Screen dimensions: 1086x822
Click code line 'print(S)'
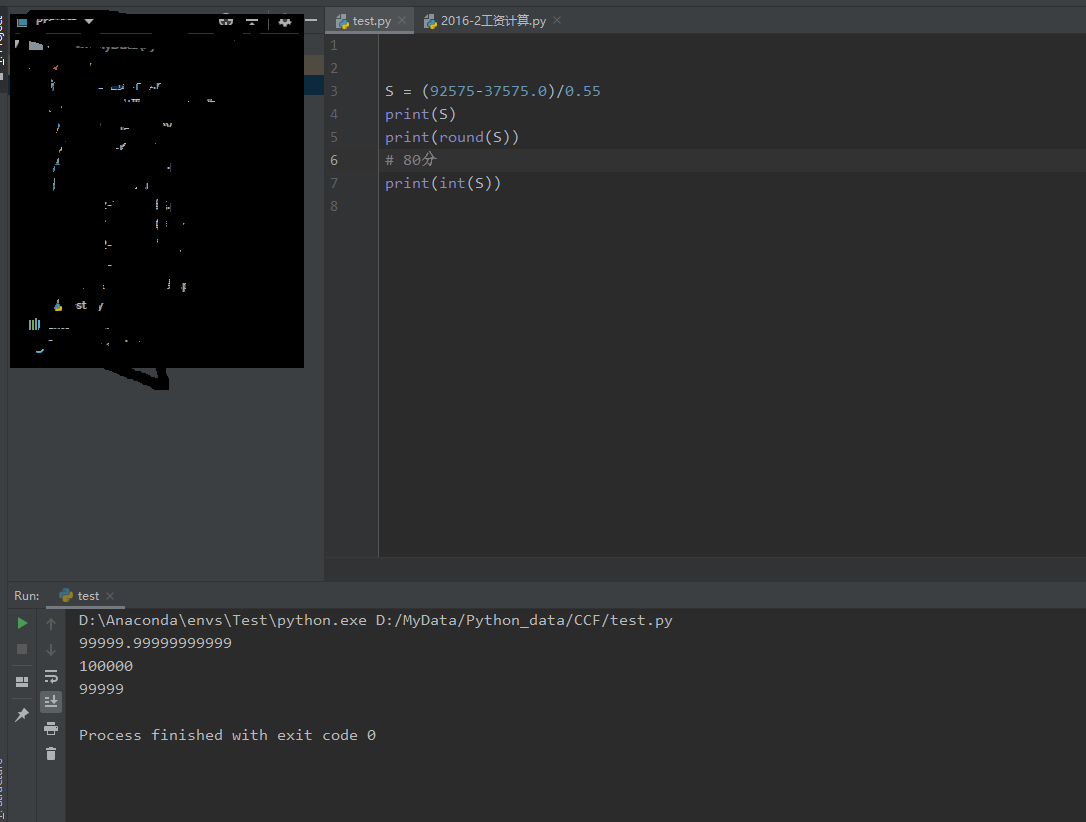(x=420, y=114)
